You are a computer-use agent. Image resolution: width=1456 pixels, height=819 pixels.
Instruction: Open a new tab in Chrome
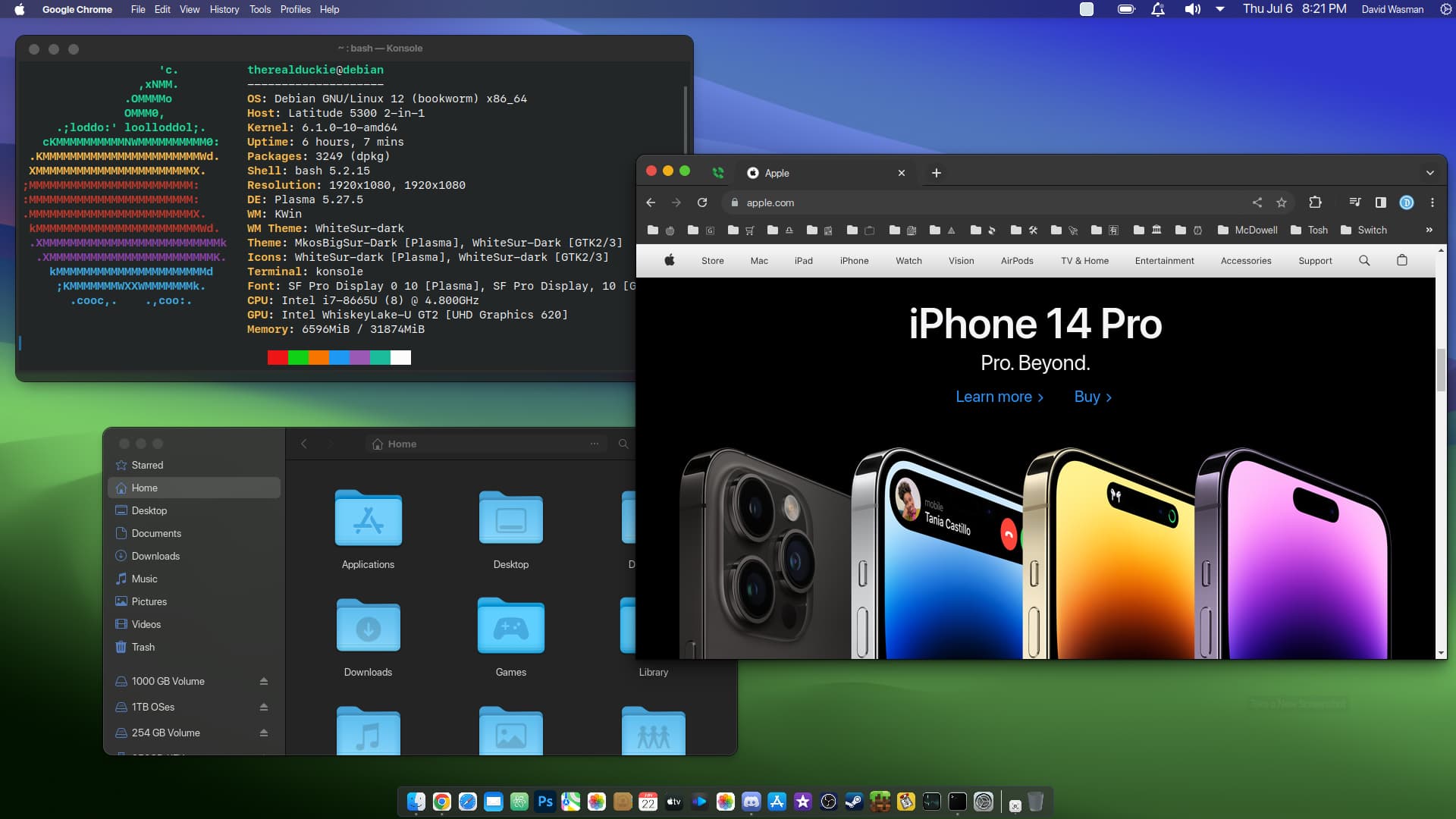937,173
